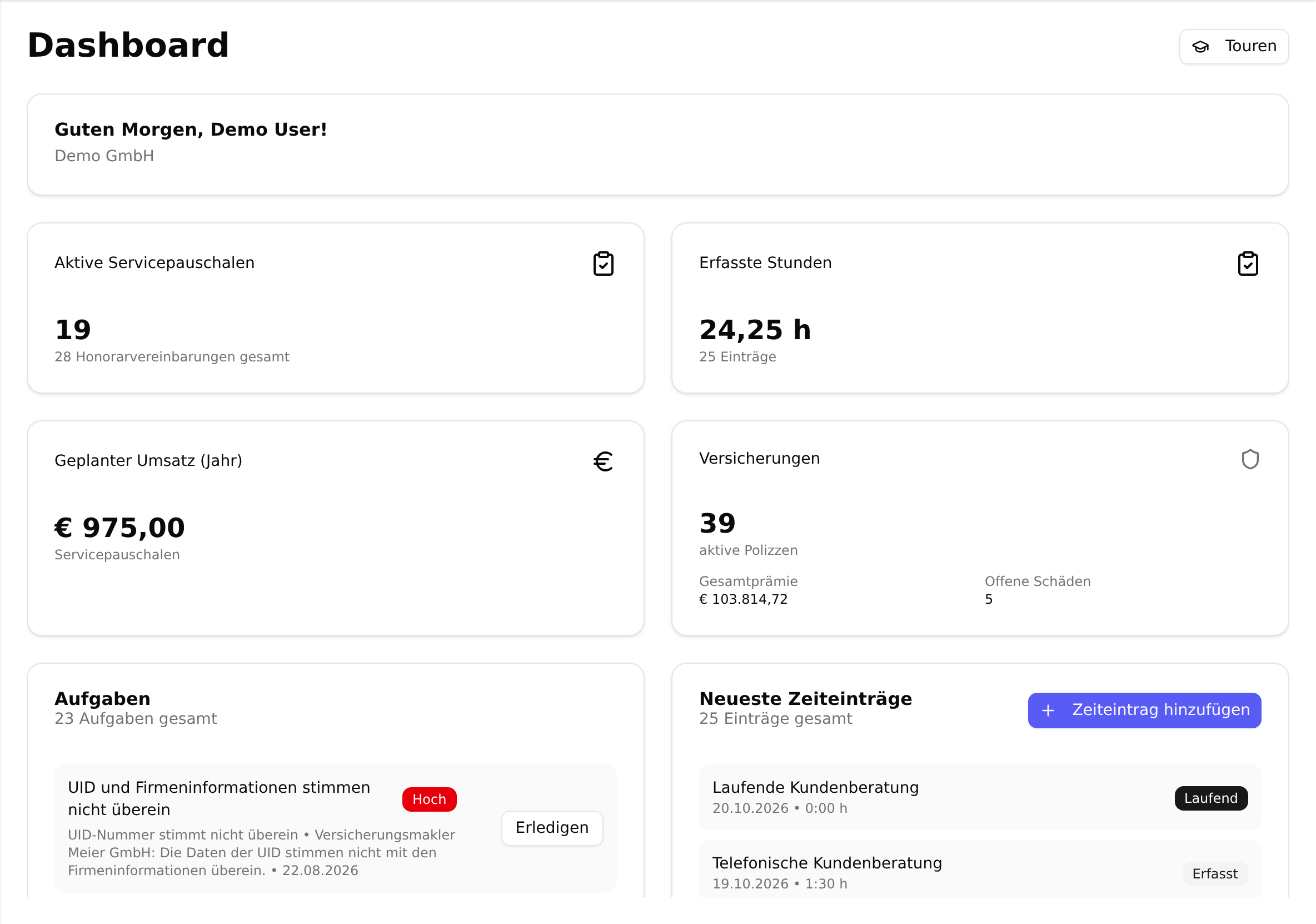This screenshot has height=924, width=1316.
Task: Click the Demo GmbH company name
Action: pyautogui.click(x=104, y=156)
